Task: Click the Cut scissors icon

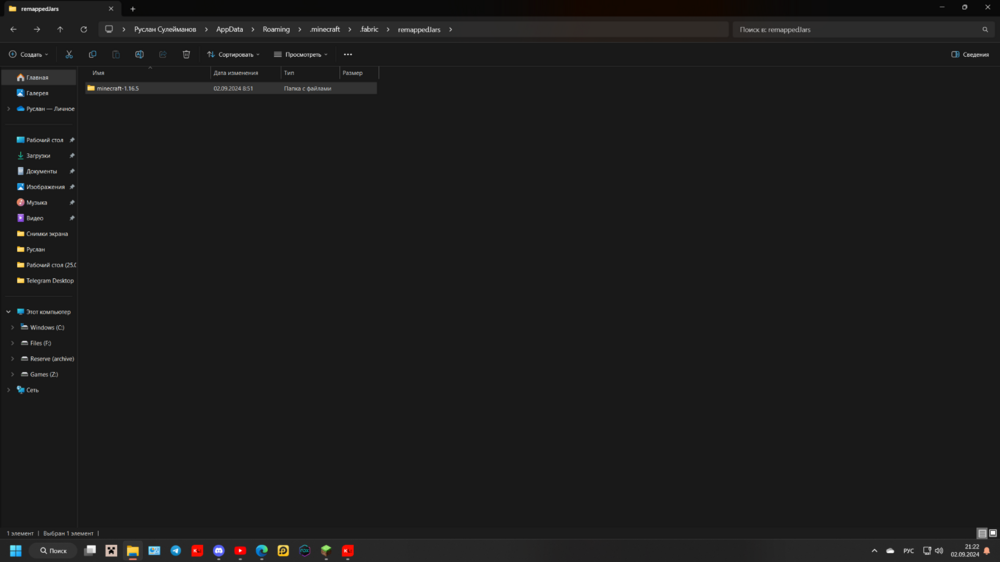Action: click(x=69, y=54)
